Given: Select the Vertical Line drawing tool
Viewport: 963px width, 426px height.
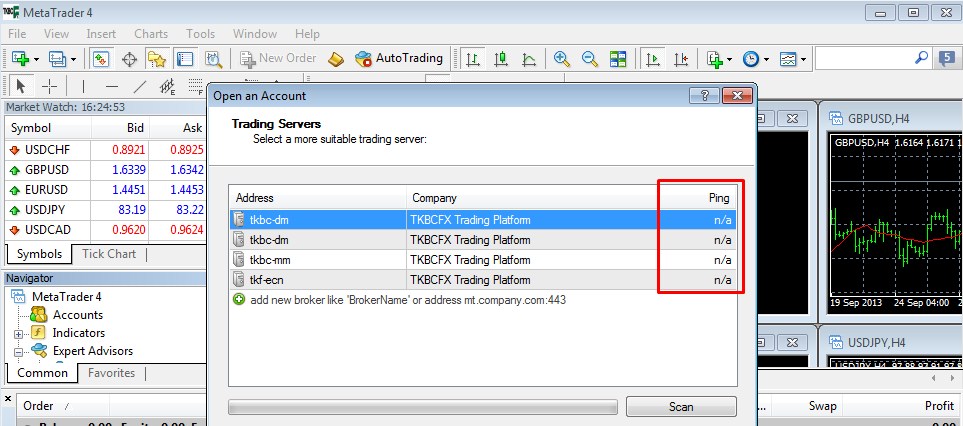Looking at the screenshot, I should (x=84, y=86).
